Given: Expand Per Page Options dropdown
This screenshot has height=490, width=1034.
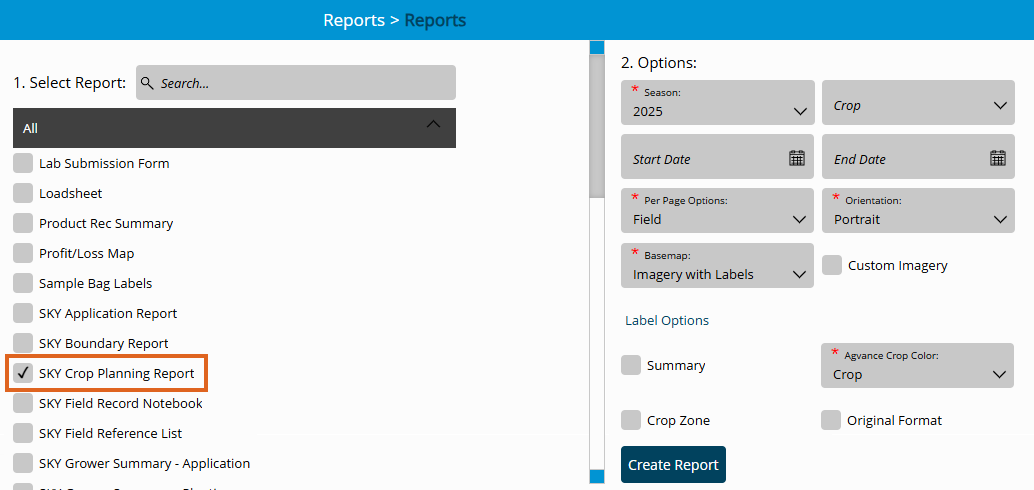Looking at the screenshot, I should coord(717,210).
